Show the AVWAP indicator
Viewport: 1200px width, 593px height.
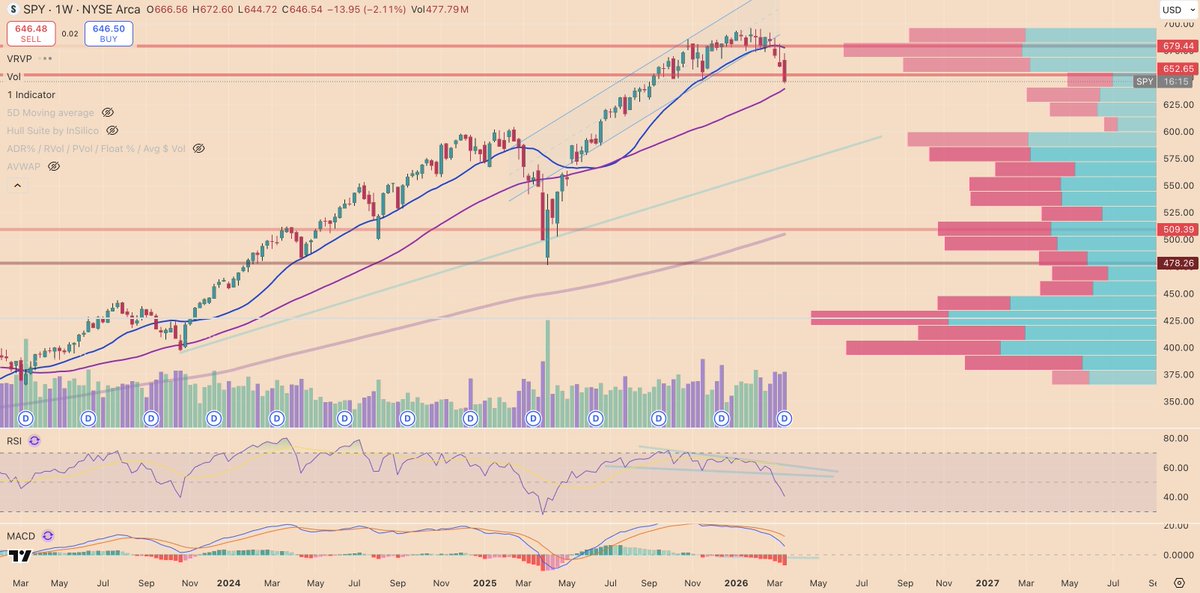coord(53,166)
